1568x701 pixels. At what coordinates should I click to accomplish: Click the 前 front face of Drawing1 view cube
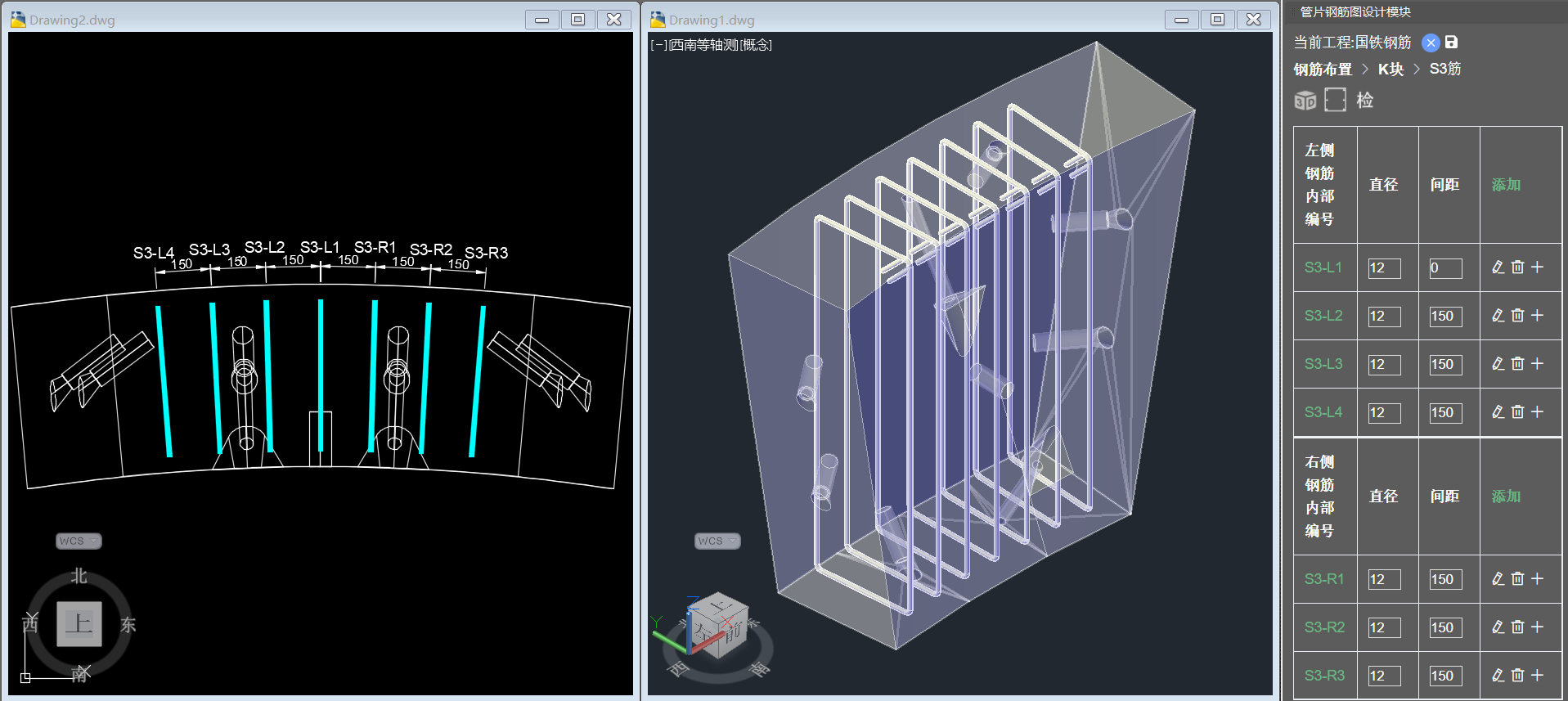733,632
